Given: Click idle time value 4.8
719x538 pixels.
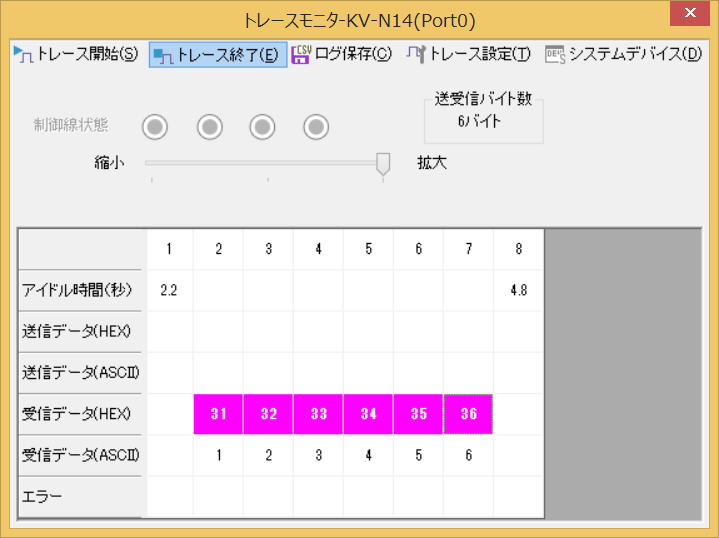Looking at the screenshot, I should click(x=519, y=290).
